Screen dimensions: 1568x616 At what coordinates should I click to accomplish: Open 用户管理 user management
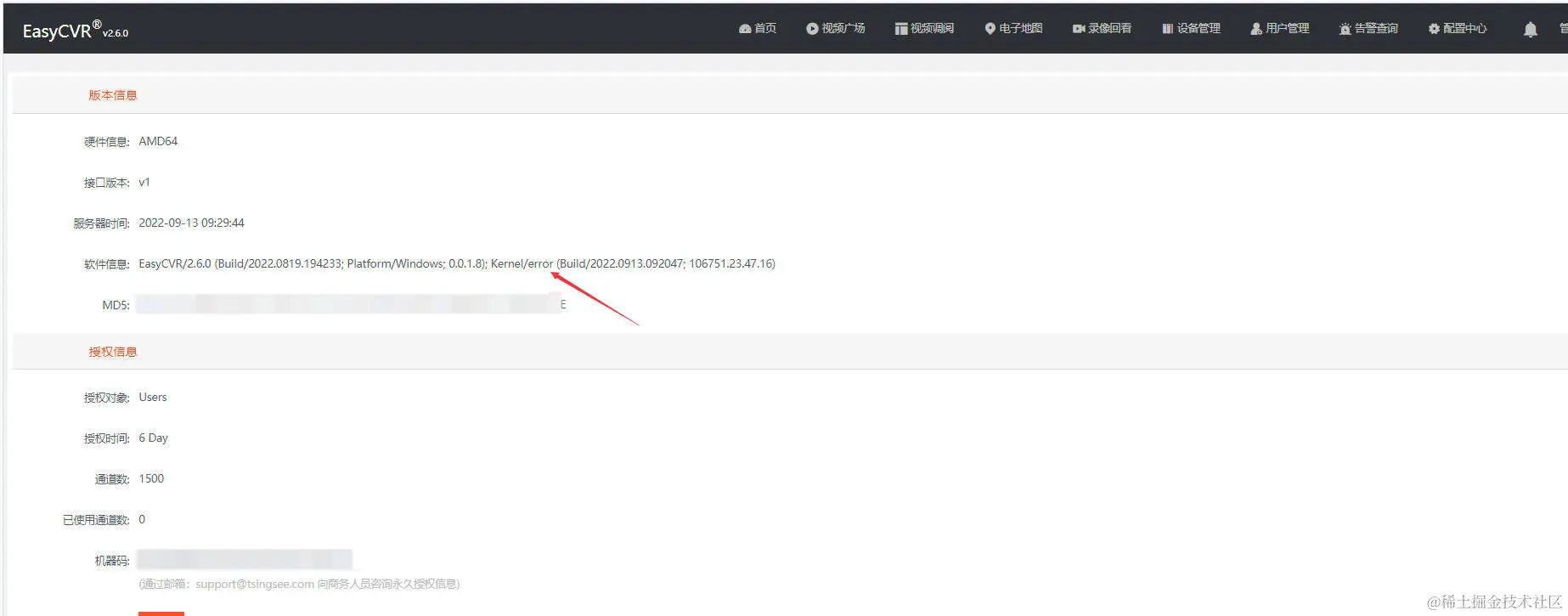click(1280, 29)
